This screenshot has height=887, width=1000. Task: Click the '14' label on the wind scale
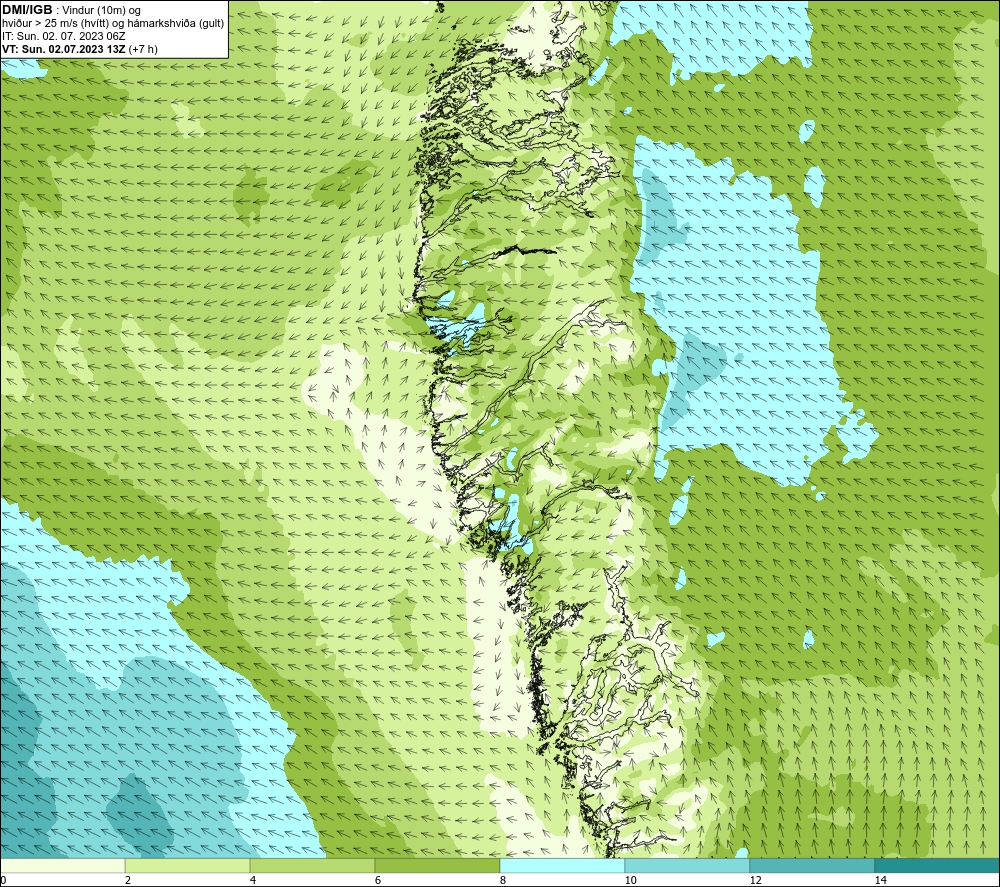[880, 880]
